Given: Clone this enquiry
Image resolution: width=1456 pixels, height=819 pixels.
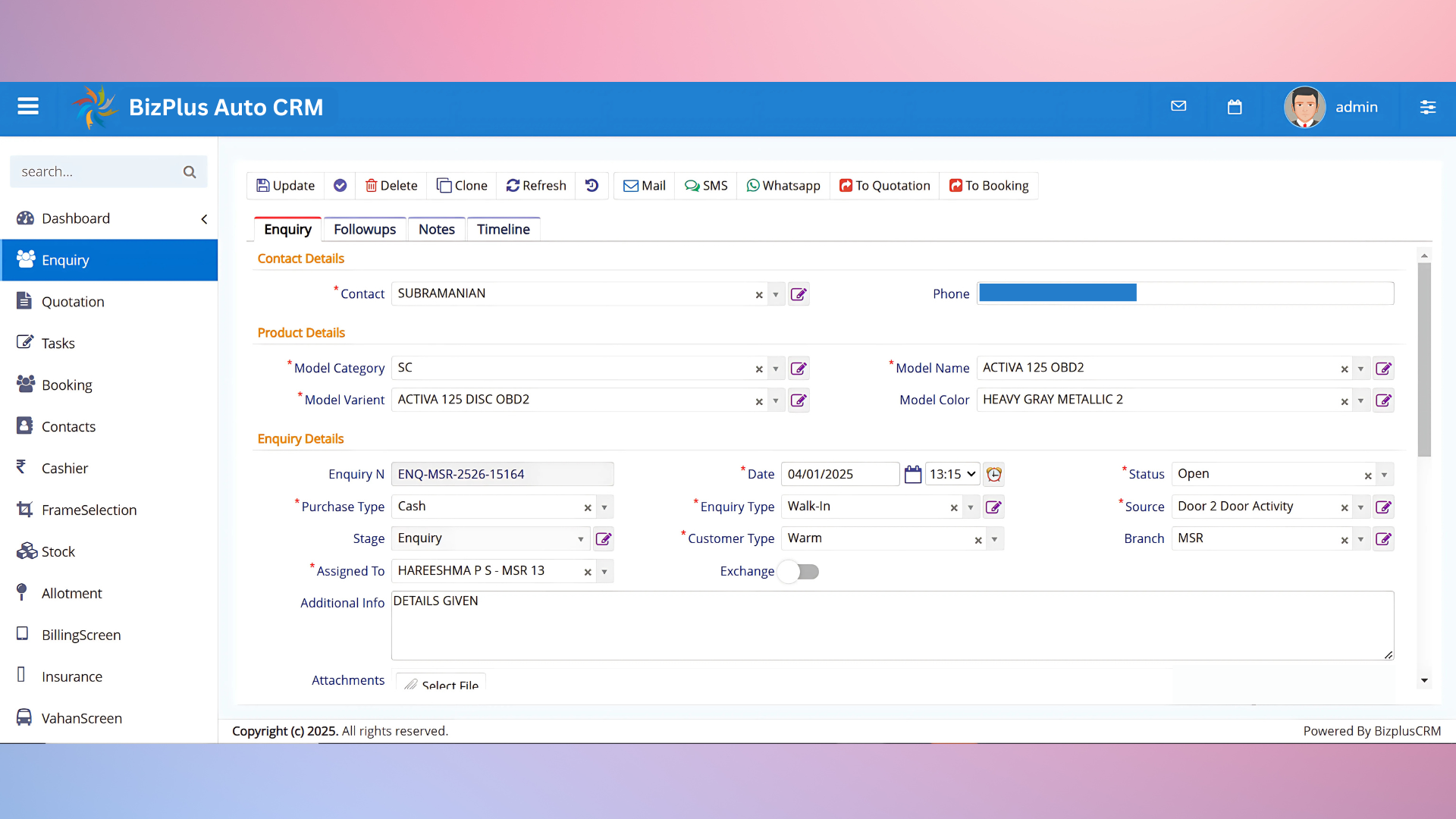Looking at the screenshot, I should click(462, 186).
